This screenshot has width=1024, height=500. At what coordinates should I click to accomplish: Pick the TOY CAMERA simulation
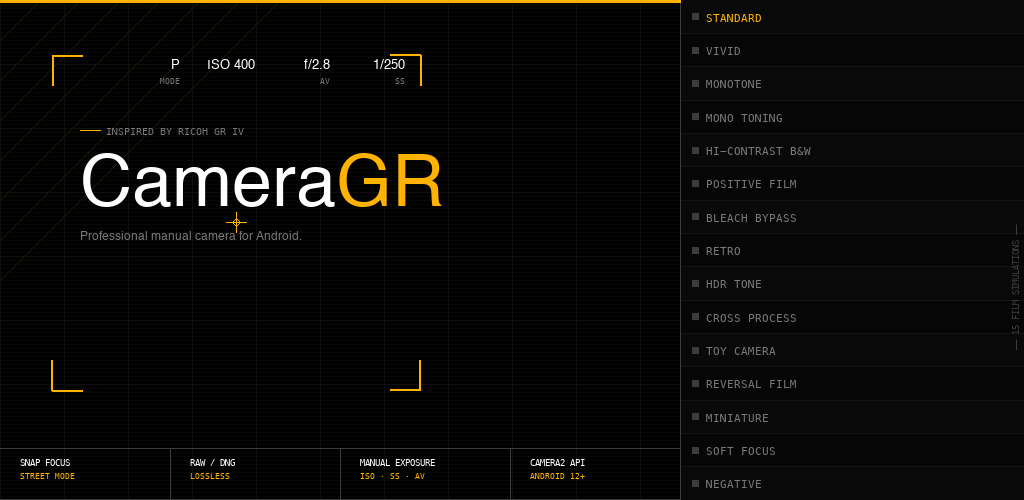(x=852, y=351)
